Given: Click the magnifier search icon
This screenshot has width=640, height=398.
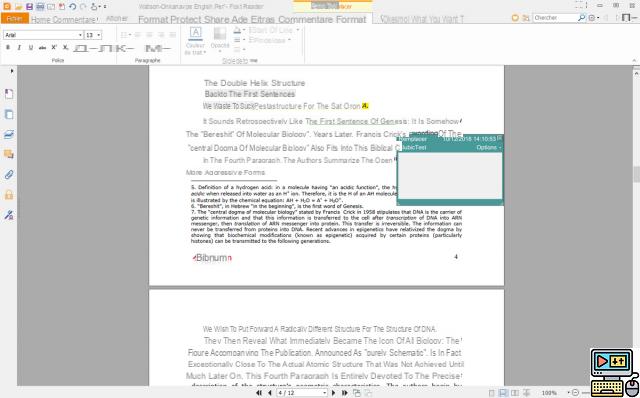Looking at the screenshot, I should point(581,18).
